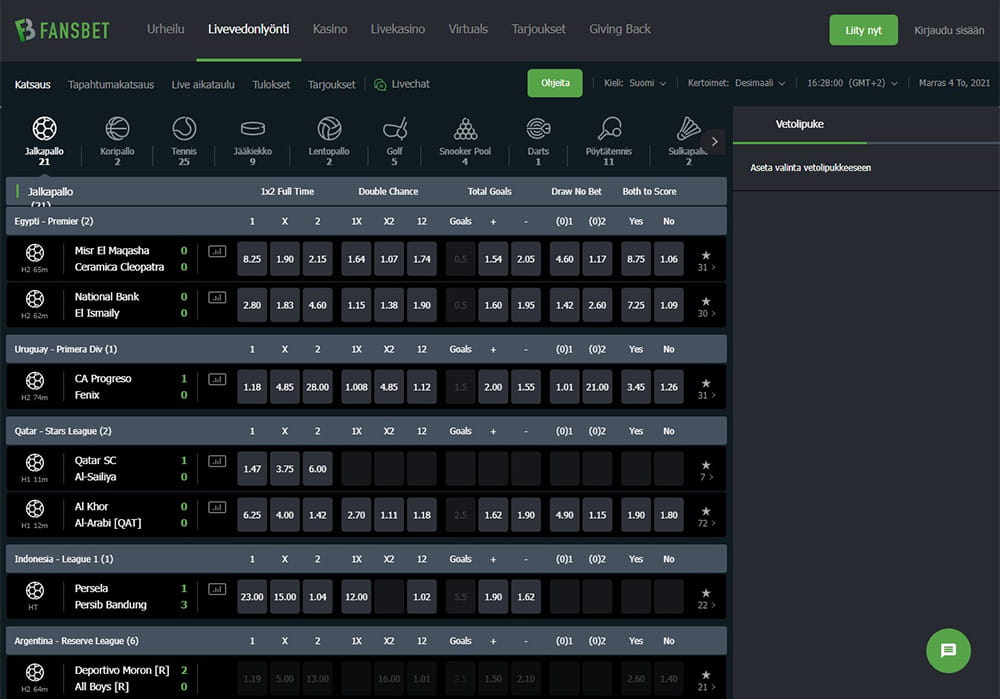Collapse the Qatar - Stars League header
This screenshot has width=1000, height=699.
coord(366,431)
